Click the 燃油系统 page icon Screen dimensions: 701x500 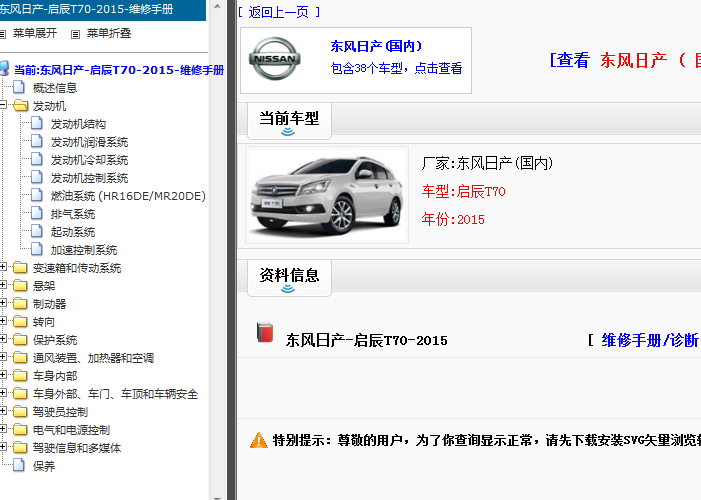pos(37,195)
